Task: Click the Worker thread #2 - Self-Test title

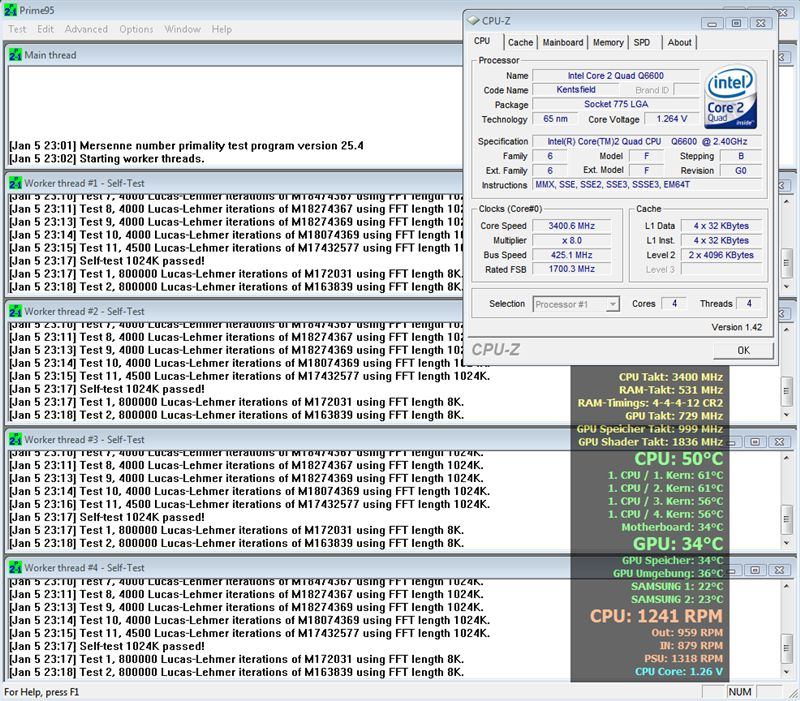Action: pos(84,311)
